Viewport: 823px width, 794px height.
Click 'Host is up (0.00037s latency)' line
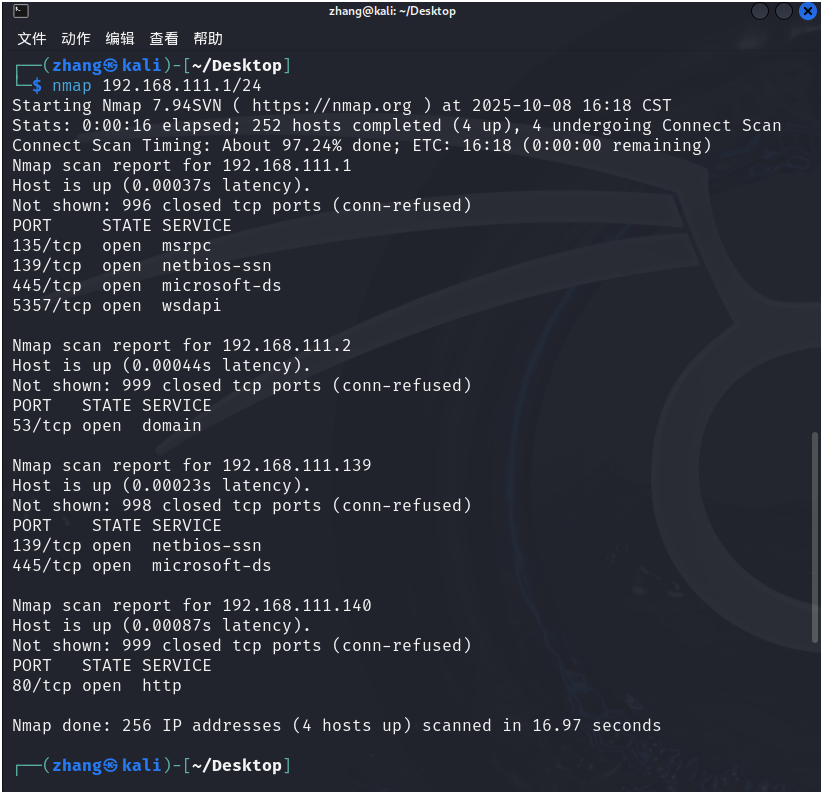pyautogui.click(x=162, y=185)
